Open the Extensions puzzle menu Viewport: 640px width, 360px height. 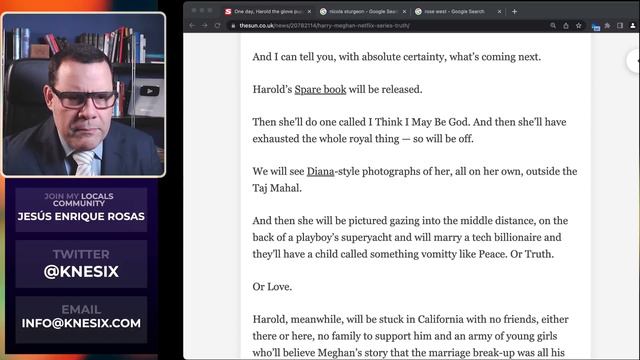pyautogui.click(x=607, y=25)
